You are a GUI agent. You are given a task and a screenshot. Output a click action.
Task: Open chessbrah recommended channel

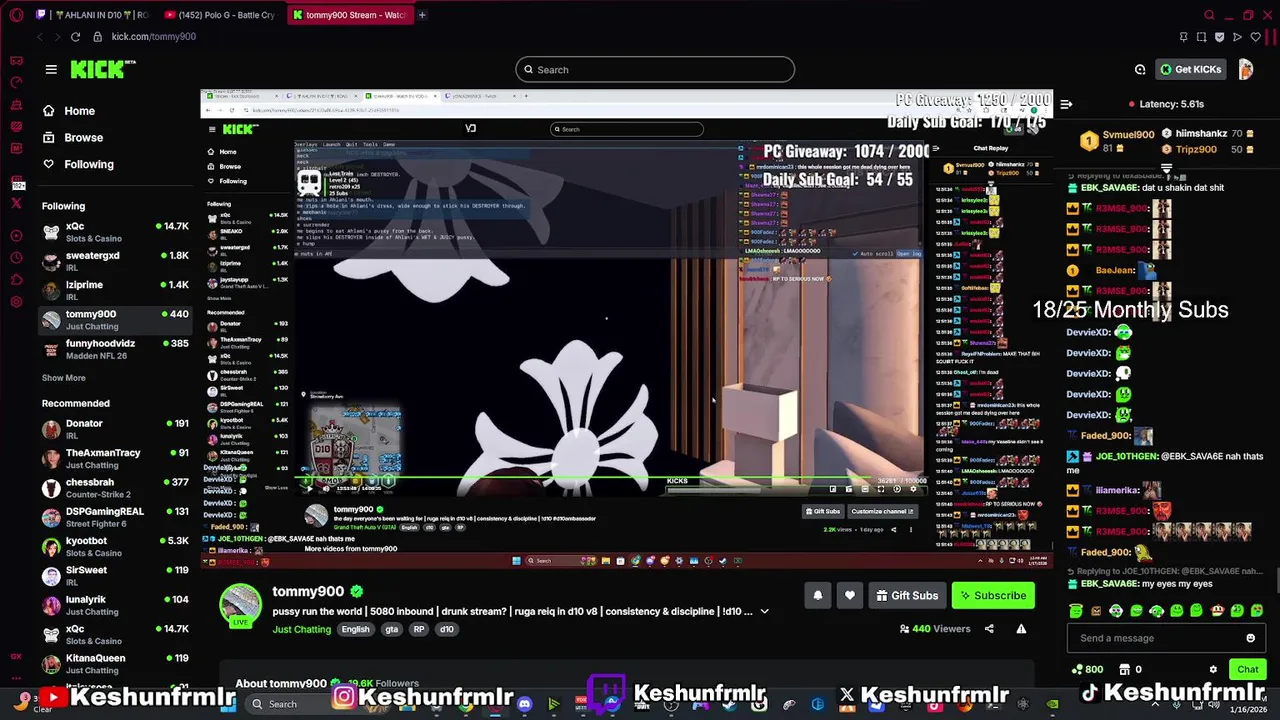[x=115, y=488]
